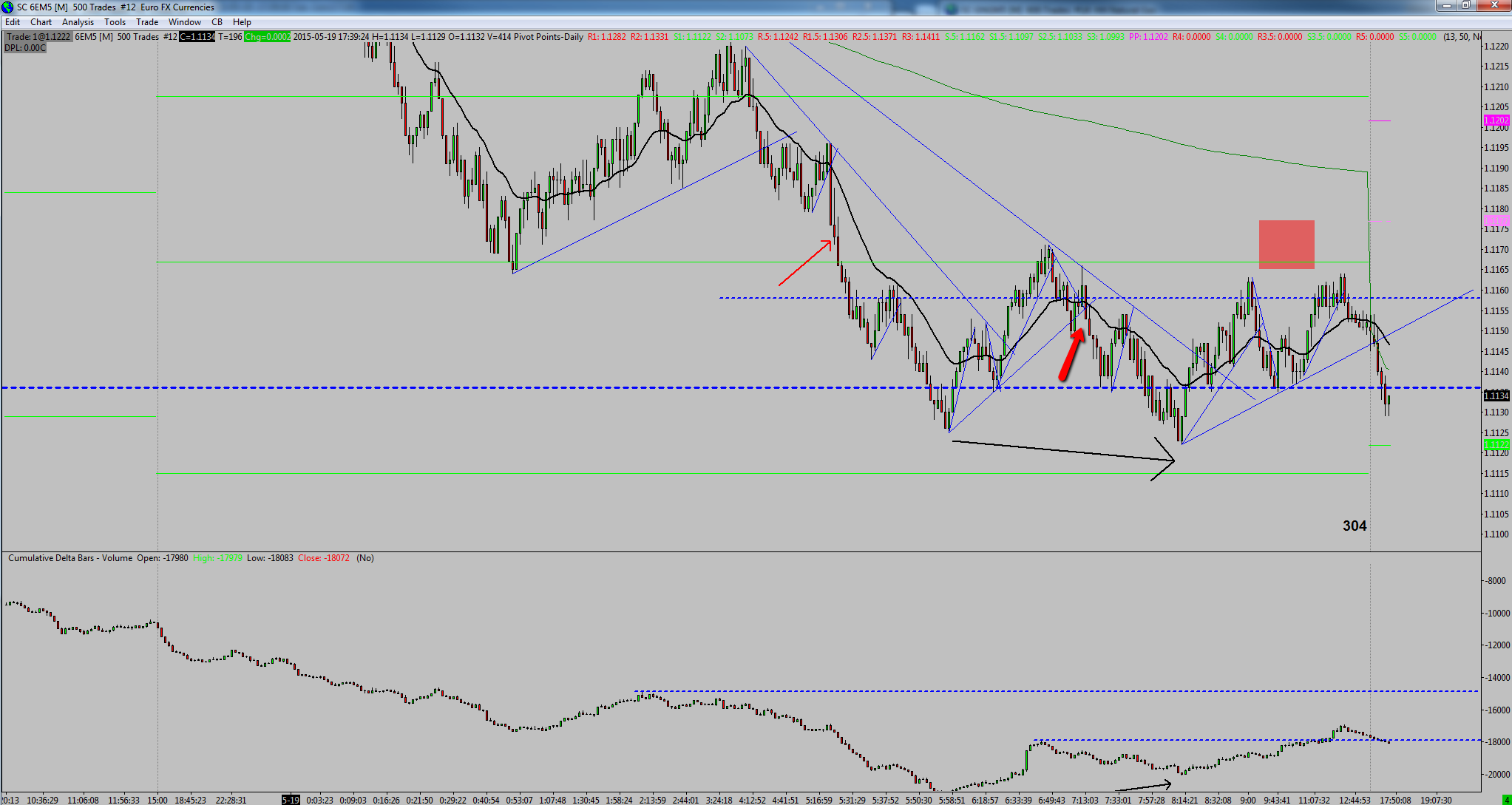The width and height of the screenshot is (1512, 805).
Task: Open the Analysis menu
Action: (x=78, y=22)
